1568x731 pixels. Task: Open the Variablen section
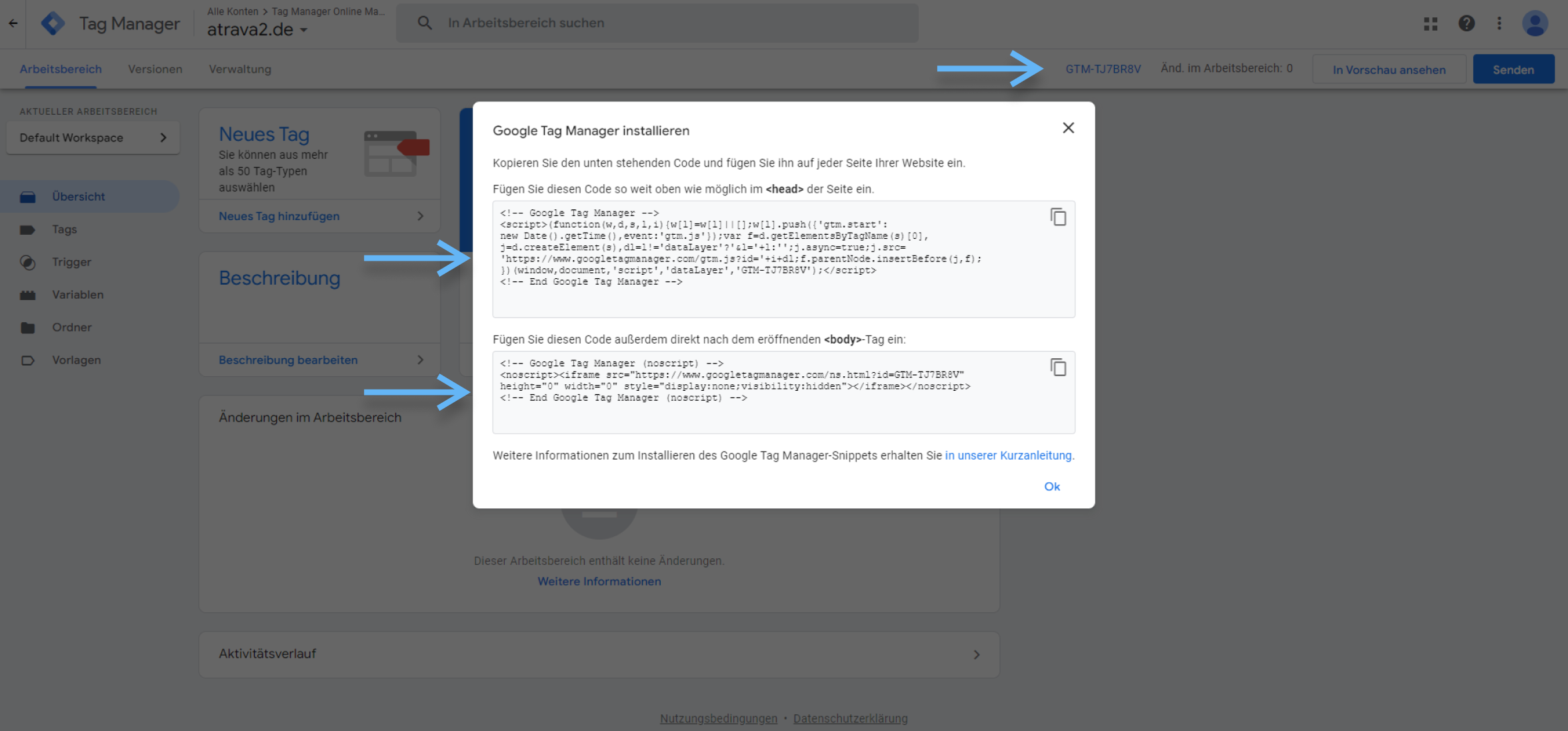pos(77,294)
